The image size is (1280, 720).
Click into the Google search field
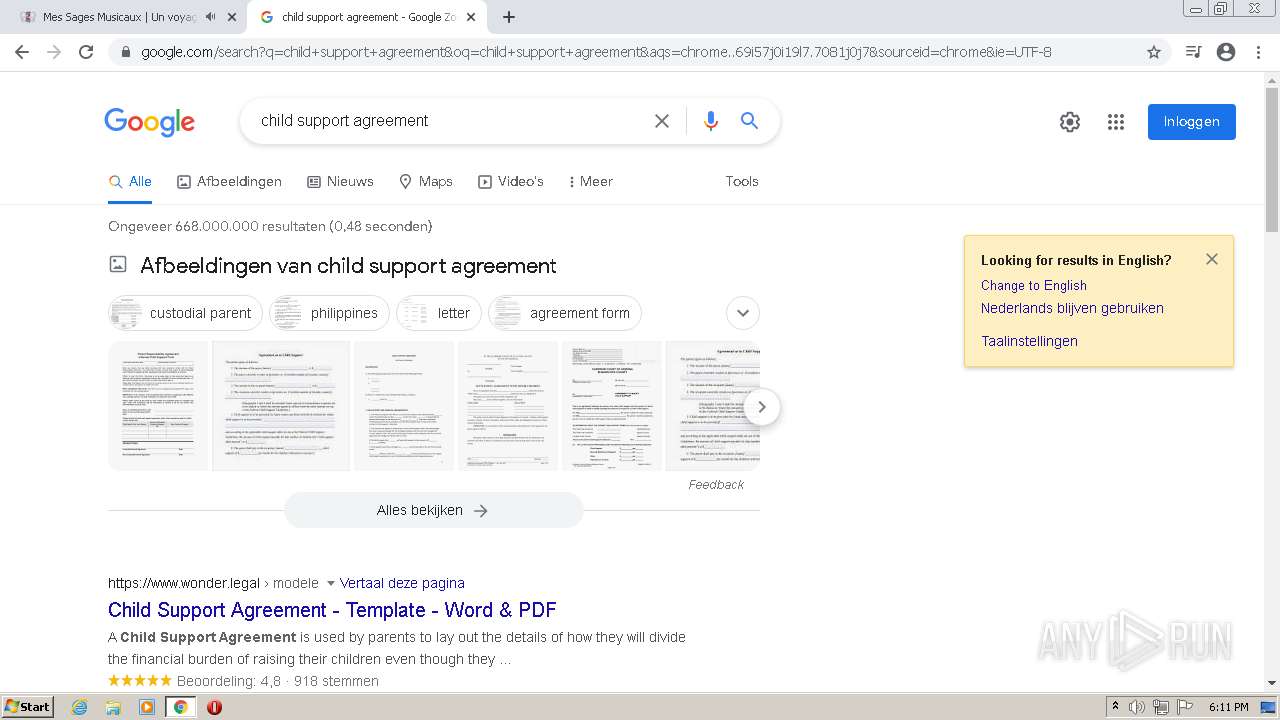(450, 121)
